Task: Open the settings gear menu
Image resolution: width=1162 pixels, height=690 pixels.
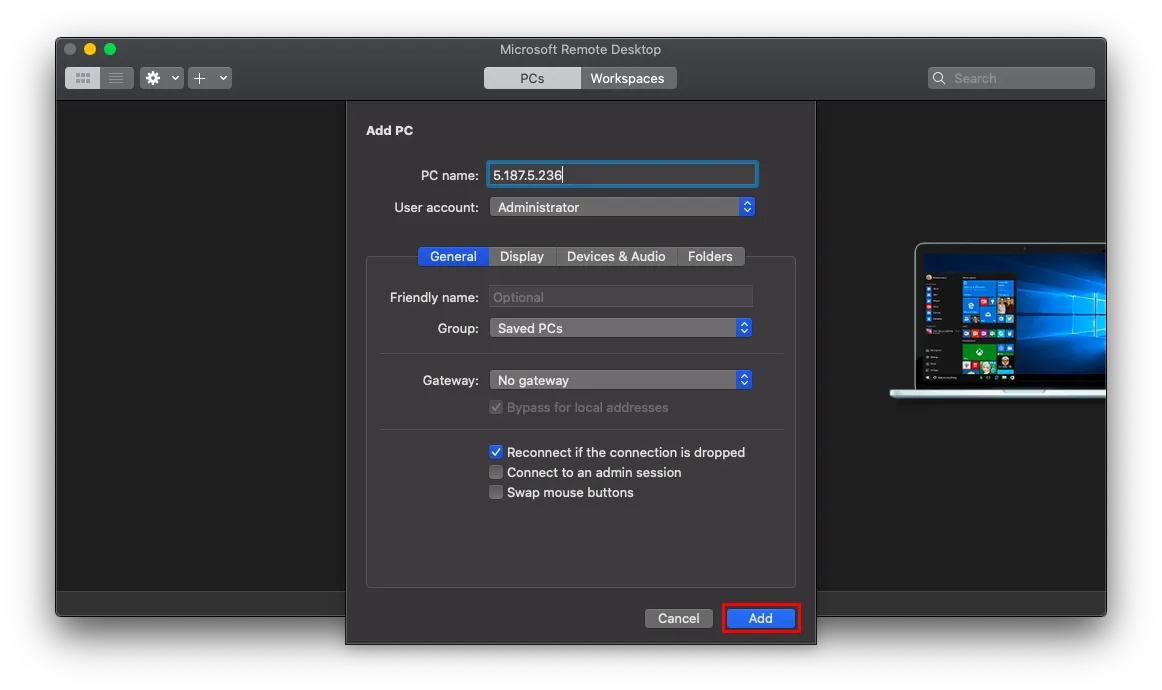Action: 154,78
